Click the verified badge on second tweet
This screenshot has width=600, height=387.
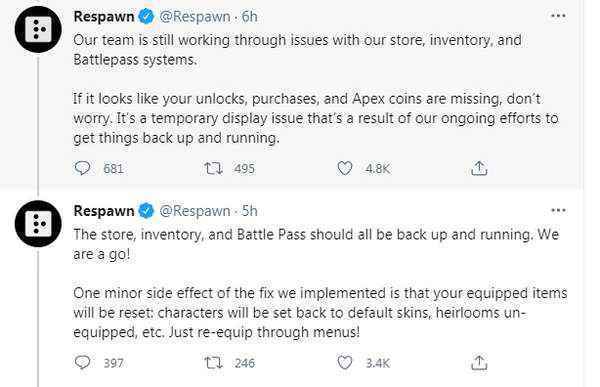[146, 211]
